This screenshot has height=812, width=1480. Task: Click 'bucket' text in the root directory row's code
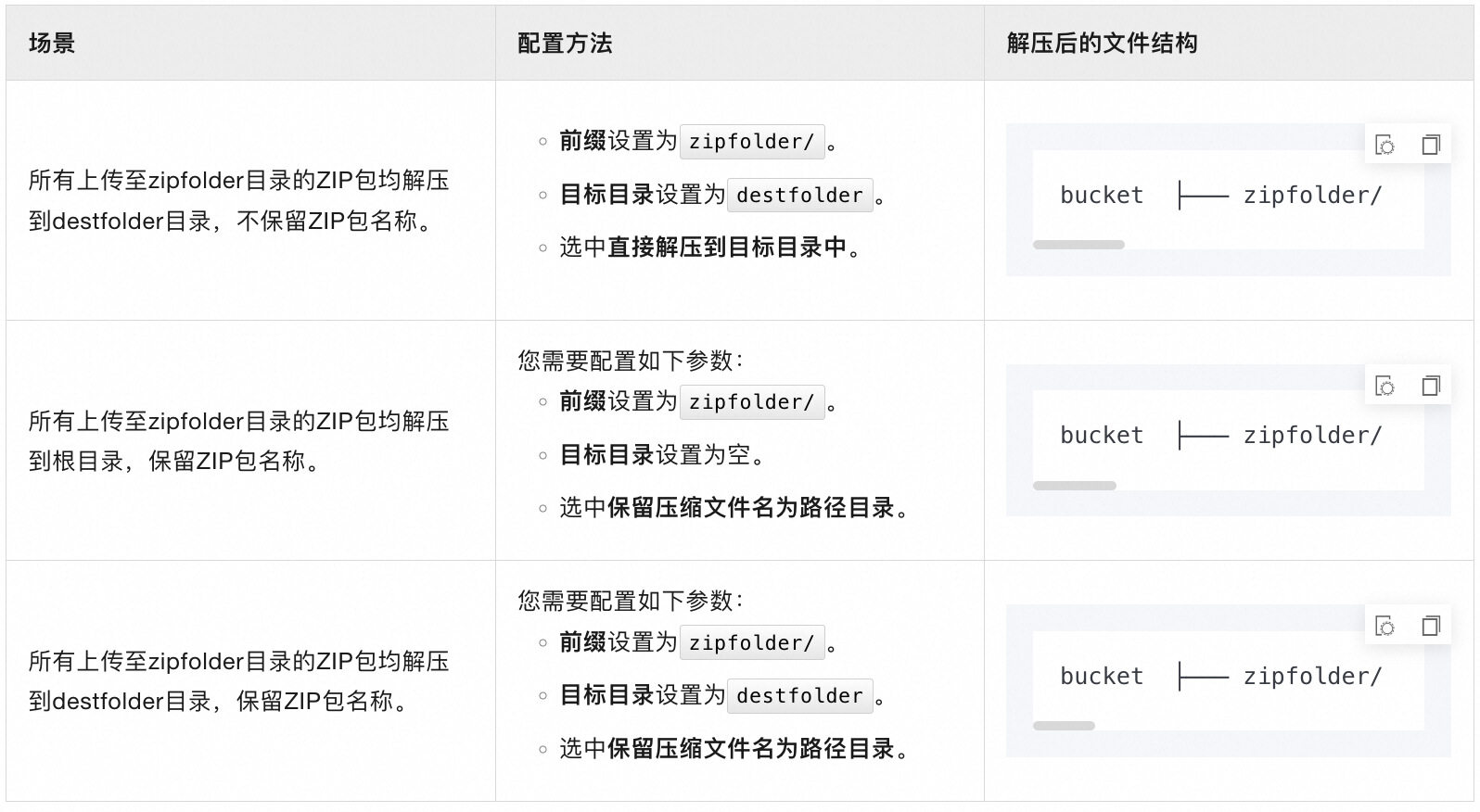click(1102, 436)
